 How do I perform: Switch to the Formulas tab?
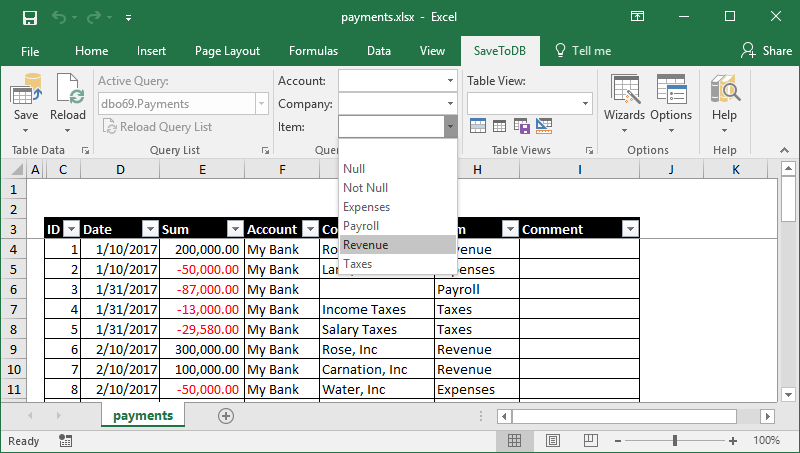coord(313,51)
